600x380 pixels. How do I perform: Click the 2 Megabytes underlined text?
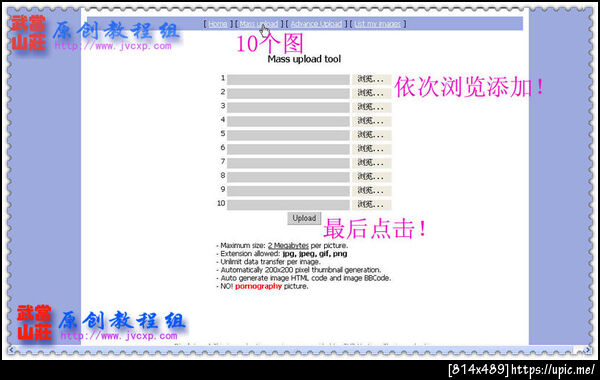tap(288, 245)
